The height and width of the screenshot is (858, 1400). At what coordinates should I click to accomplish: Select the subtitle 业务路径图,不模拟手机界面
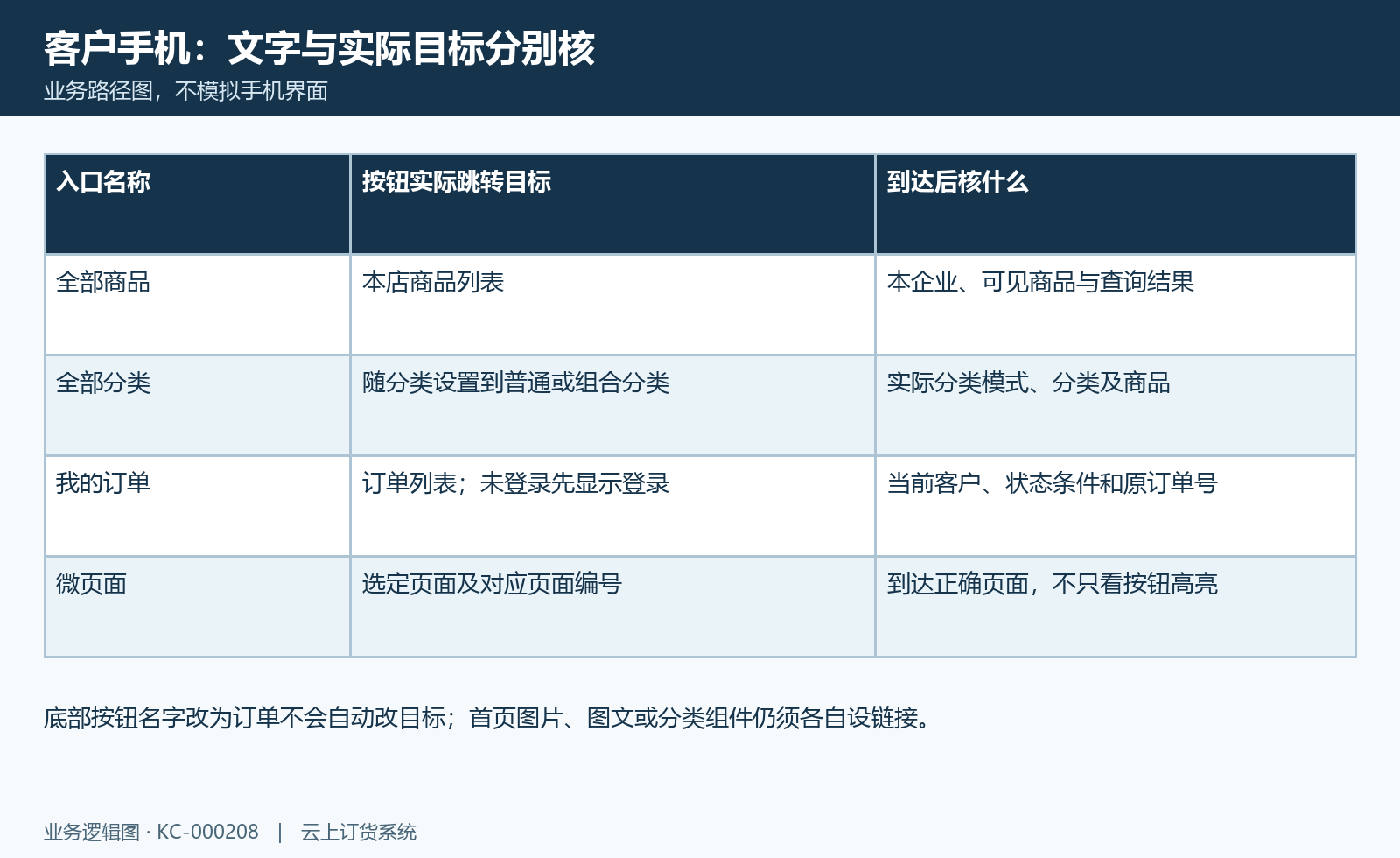pyautogui.click(x=185, y=91)
